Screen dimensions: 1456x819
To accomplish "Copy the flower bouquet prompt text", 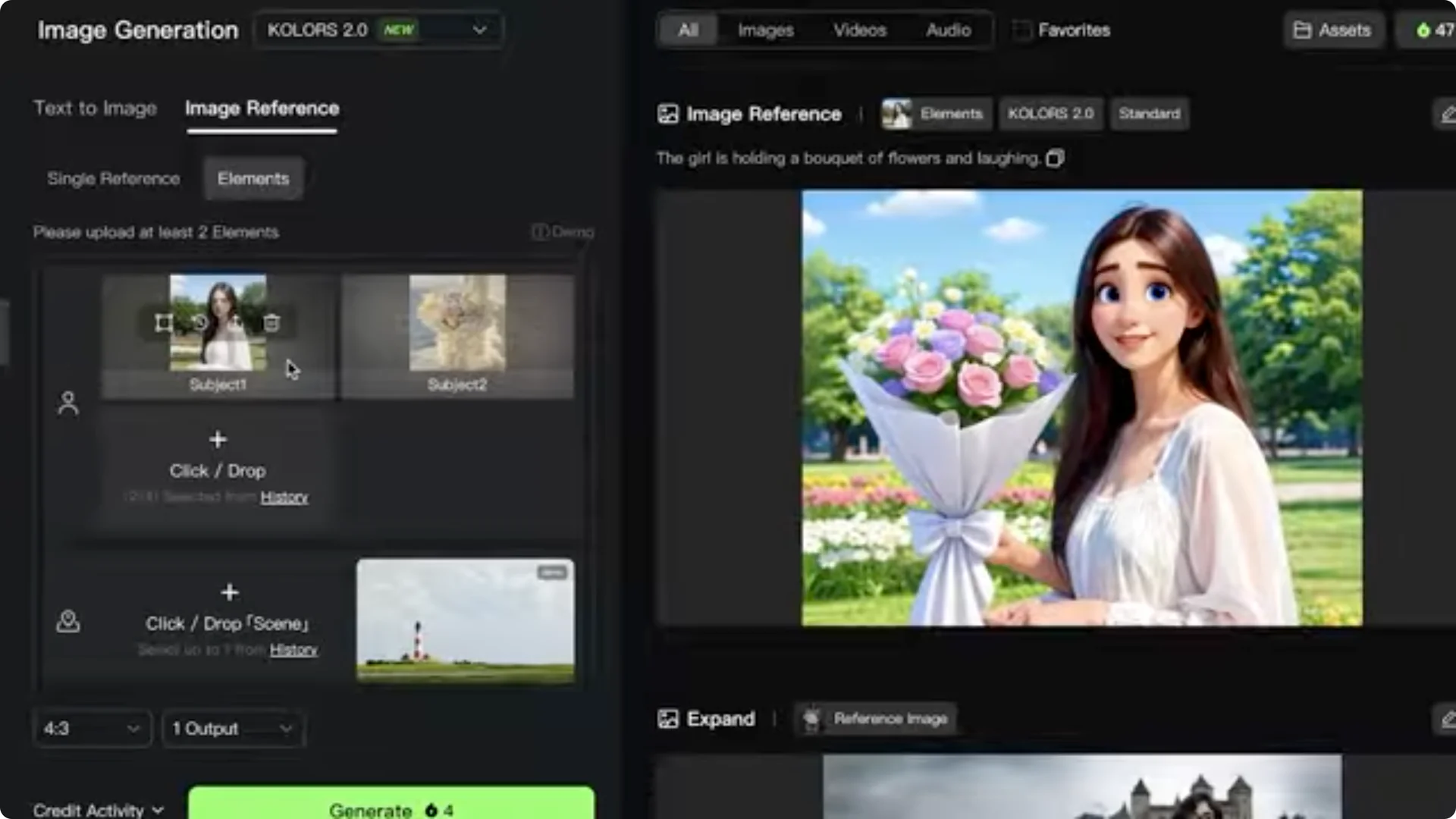I will [1055, 158].
